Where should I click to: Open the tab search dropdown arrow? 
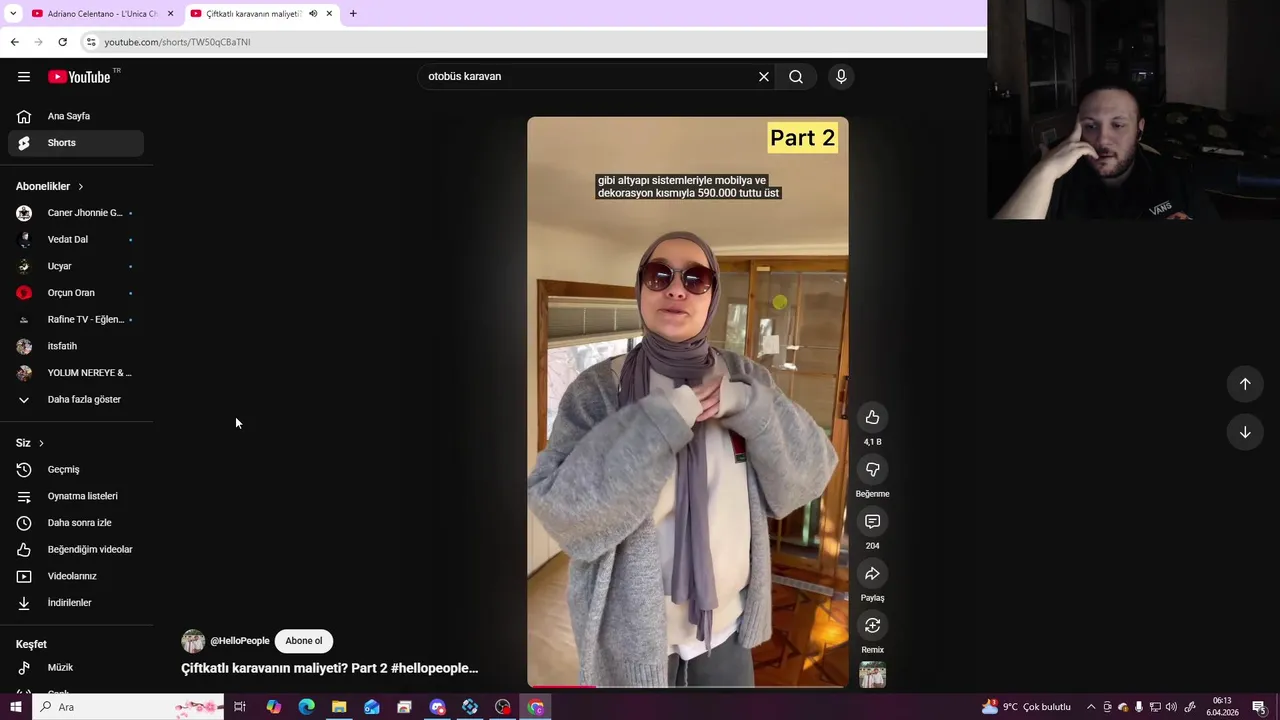[x=13, y=14]
